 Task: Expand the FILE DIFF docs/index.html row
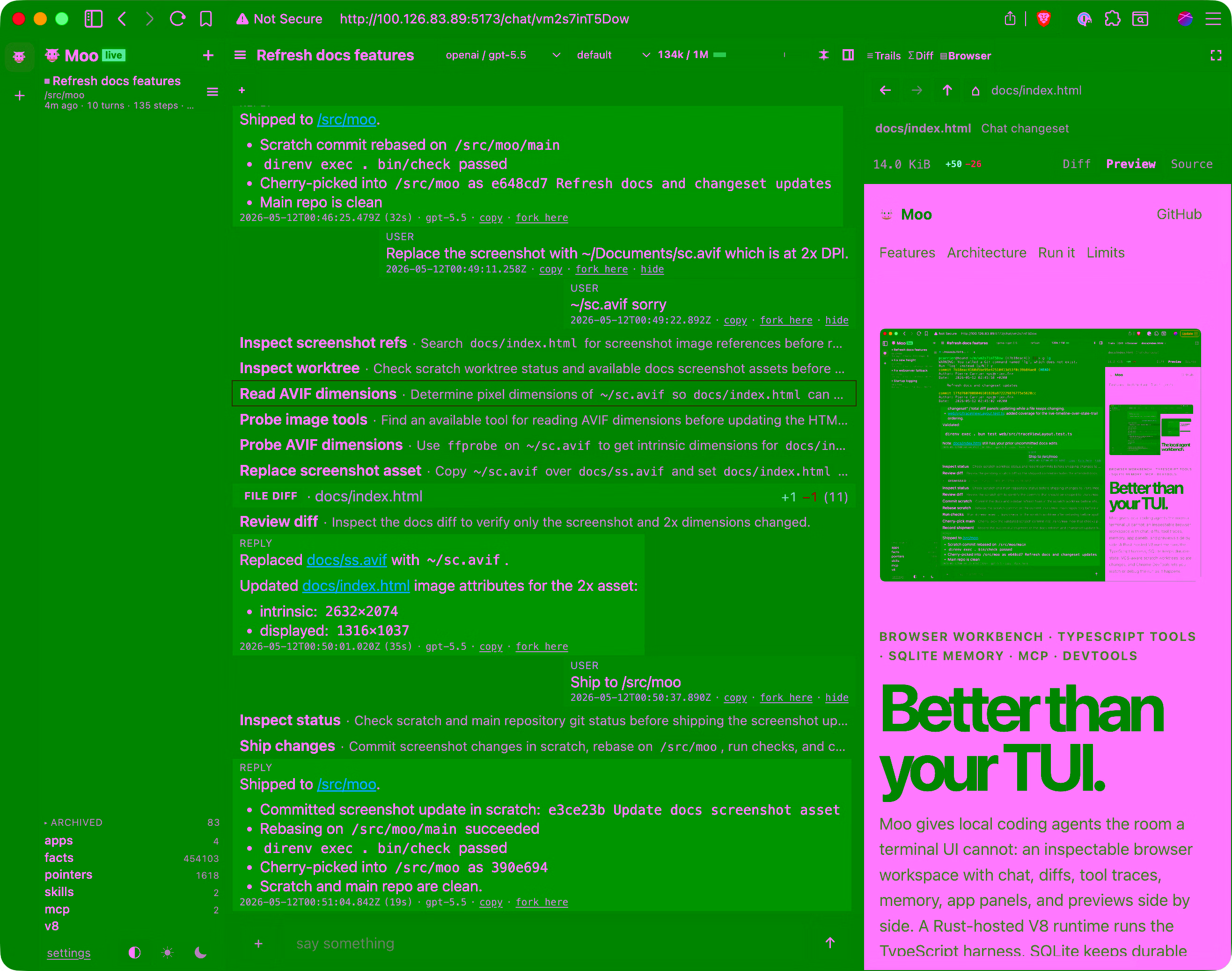544,496
